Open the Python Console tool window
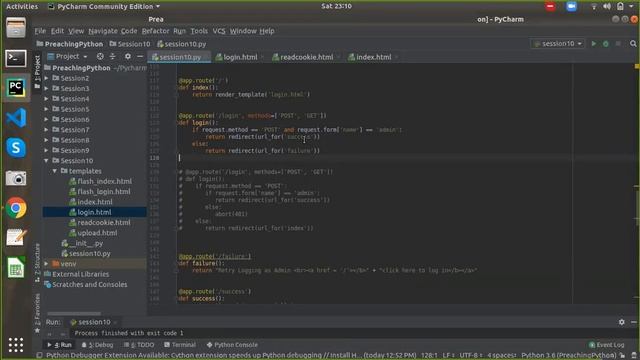The width and height of the screenshot is (640, 360). (232, 345)
